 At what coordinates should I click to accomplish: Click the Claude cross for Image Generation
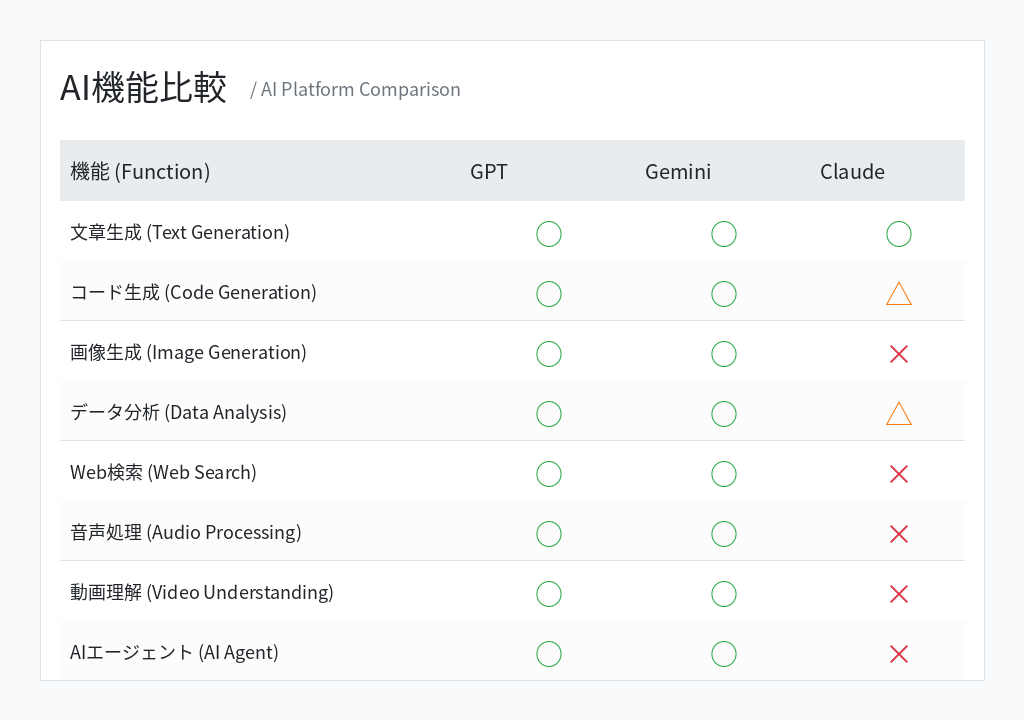click(x=899, y=354)
